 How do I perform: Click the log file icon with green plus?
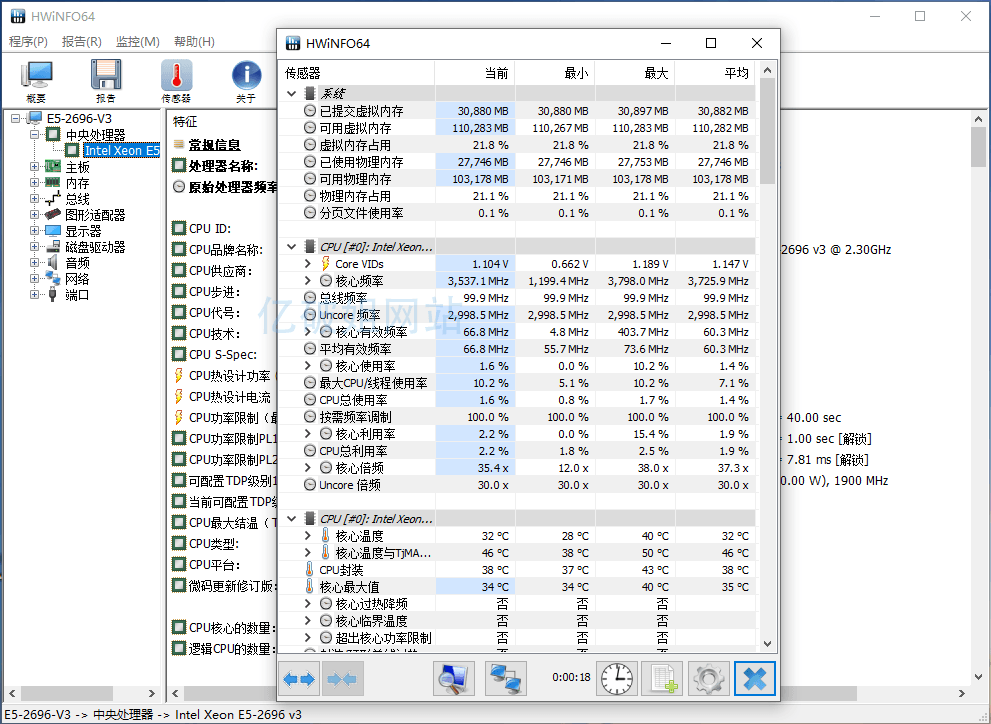point(662,679)
